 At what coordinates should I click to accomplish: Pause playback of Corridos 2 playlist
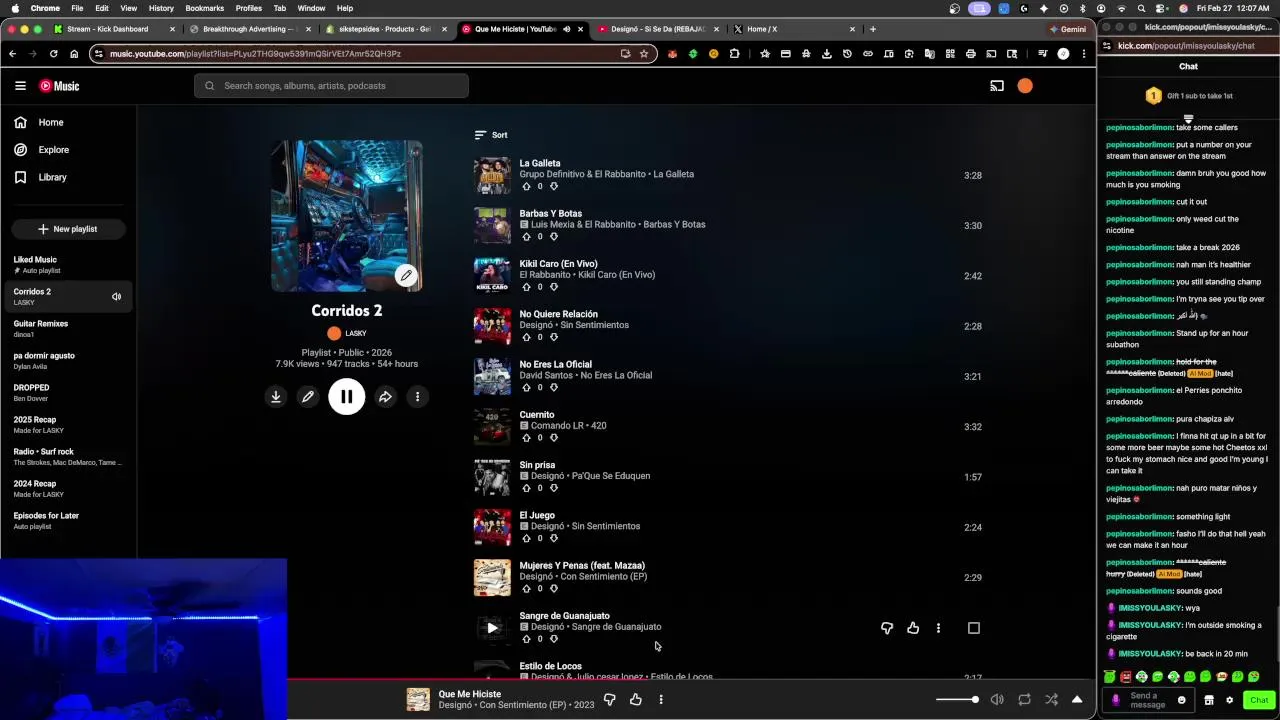(x=347, y=397)
